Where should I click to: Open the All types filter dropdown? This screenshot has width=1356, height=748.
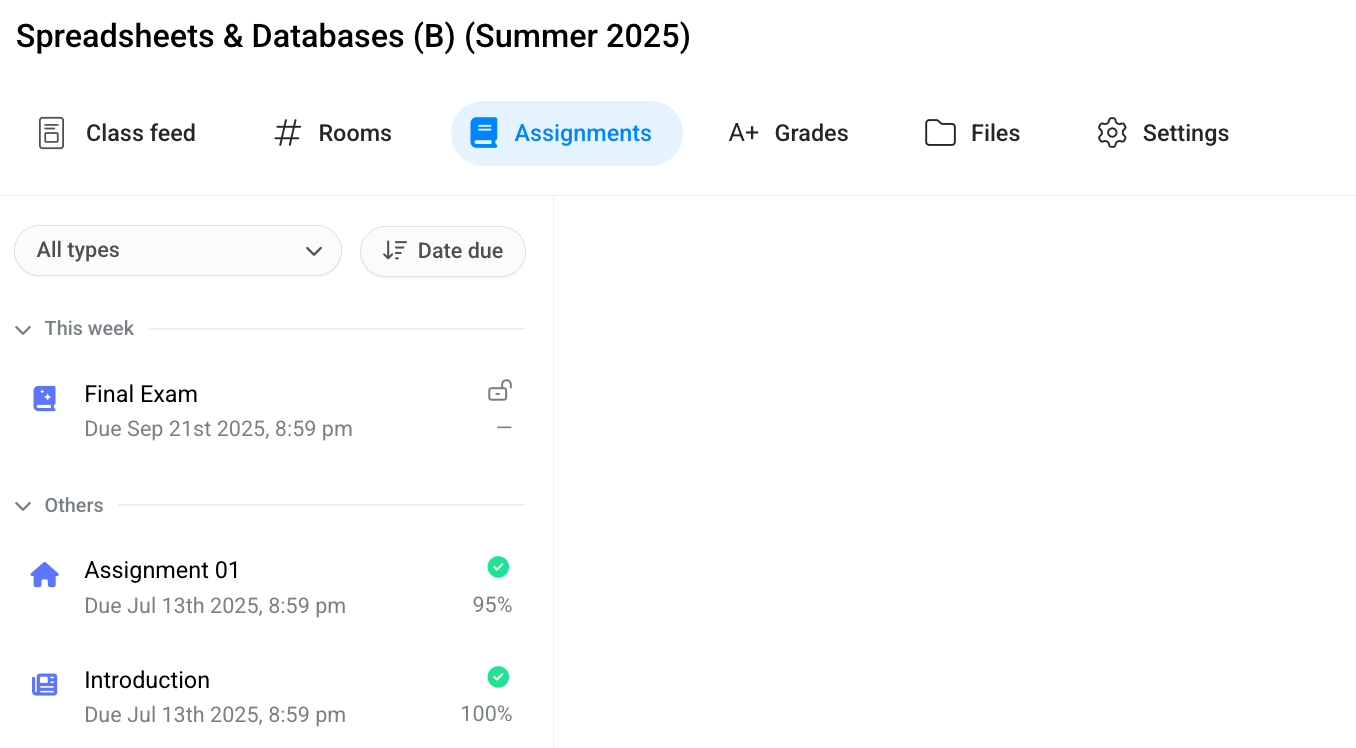coord(178,250)
